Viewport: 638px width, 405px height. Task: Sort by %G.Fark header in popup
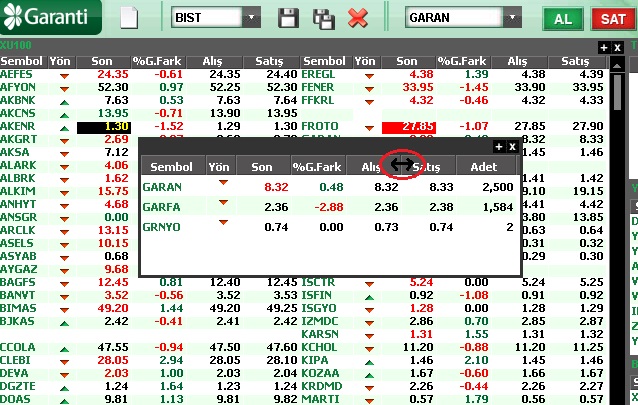pyautogui.click(x=317, y=167)
